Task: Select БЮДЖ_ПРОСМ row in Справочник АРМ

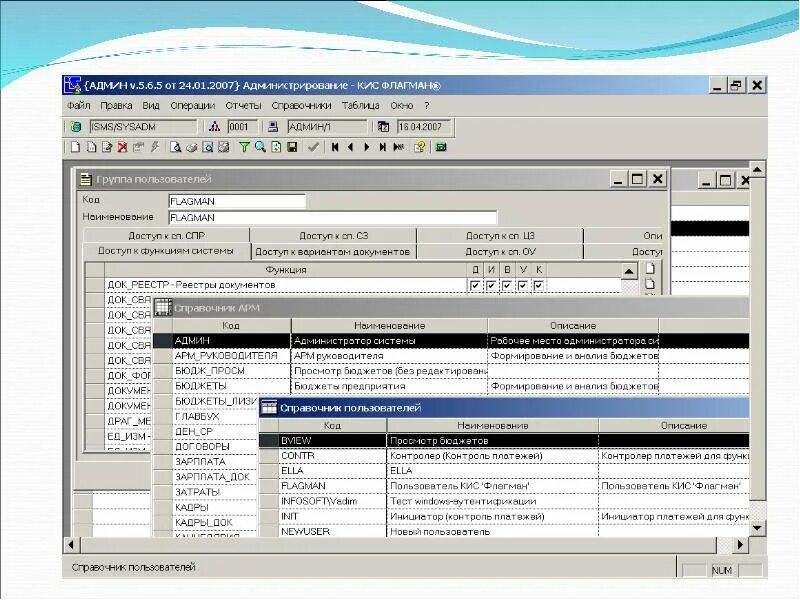Action: click(451, 371)
